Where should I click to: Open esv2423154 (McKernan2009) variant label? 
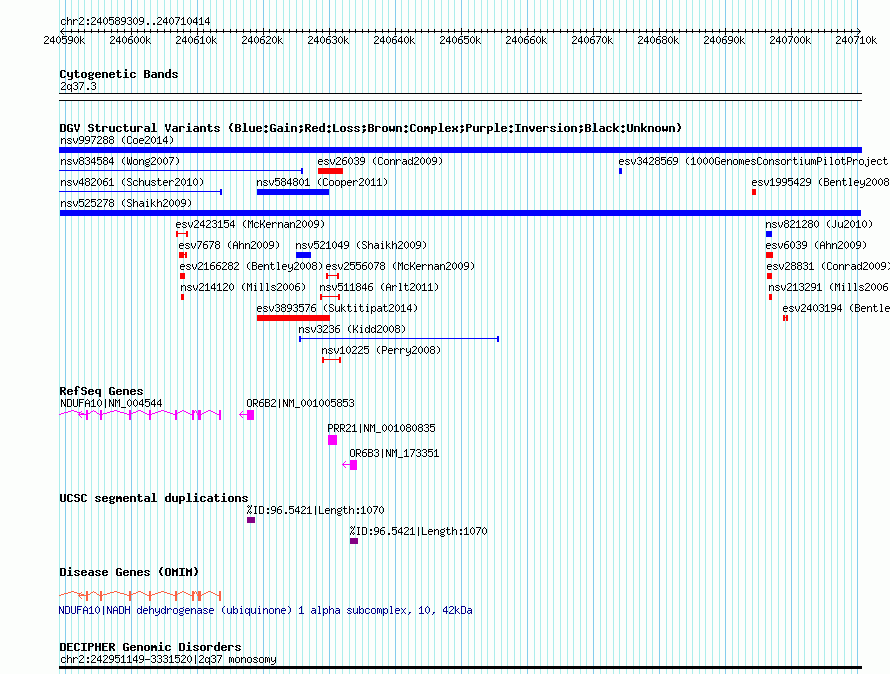click(x=250, y=224)
